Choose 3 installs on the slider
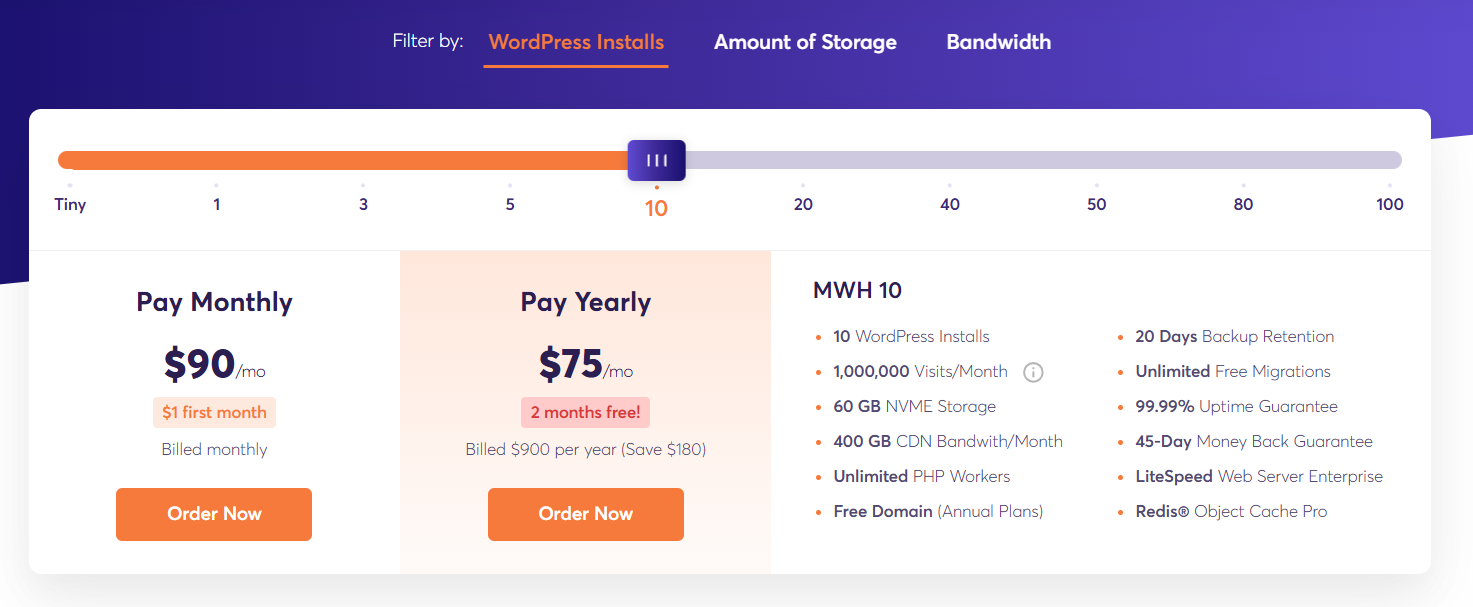This screenshot has height=607, width=1473. 363,204
